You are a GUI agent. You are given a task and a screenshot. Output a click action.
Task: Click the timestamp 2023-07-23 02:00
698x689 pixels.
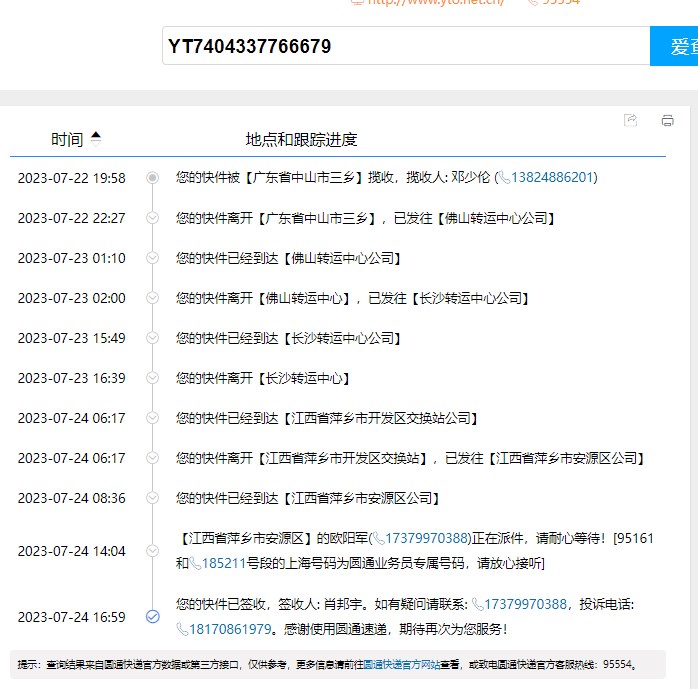tap(72, 298)
